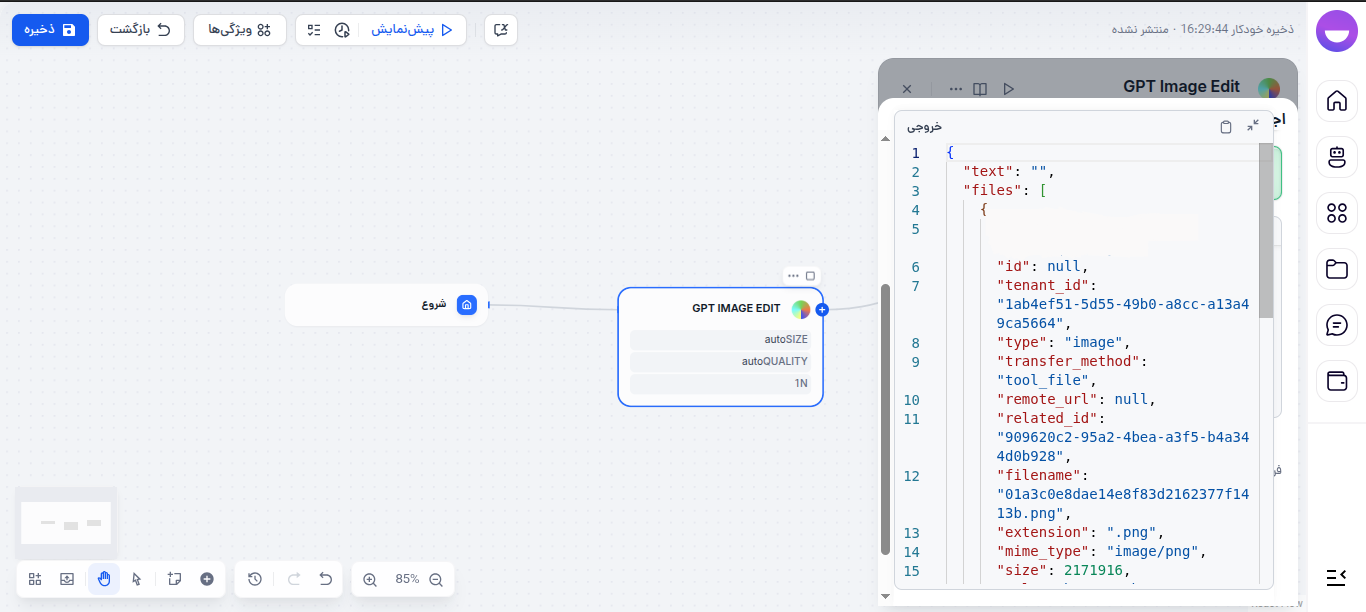Undo the last canvas action
Viewport: 1366px width, 612px height.
click(x=325, y=579)
